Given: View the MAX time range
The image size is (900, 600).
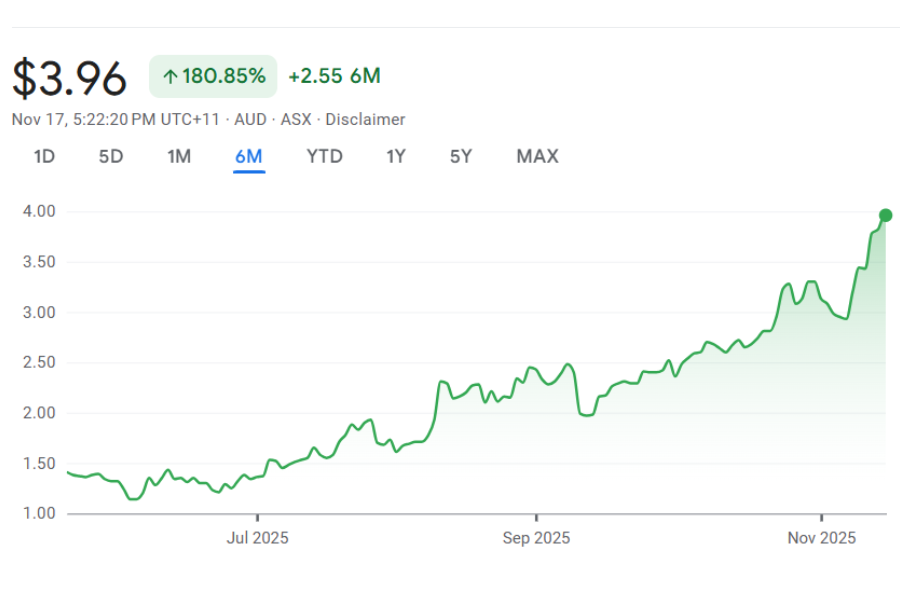Looking at the screenshot, I should pos(537,156).
